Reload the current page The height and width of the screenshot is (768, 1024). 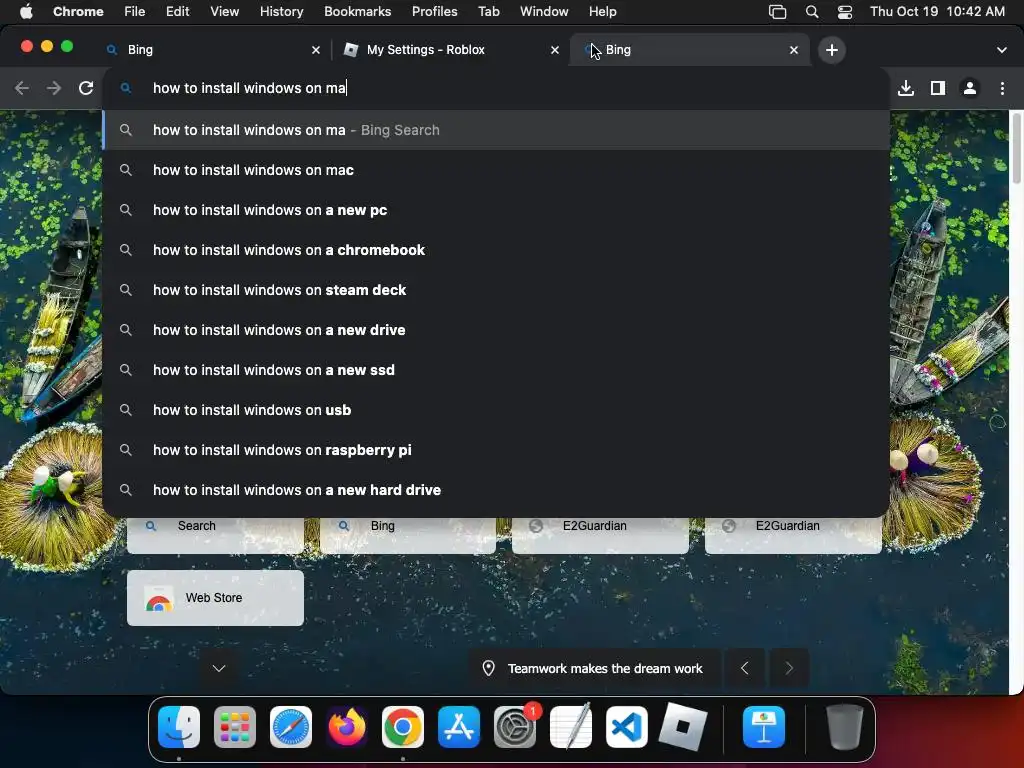point(86,88)
